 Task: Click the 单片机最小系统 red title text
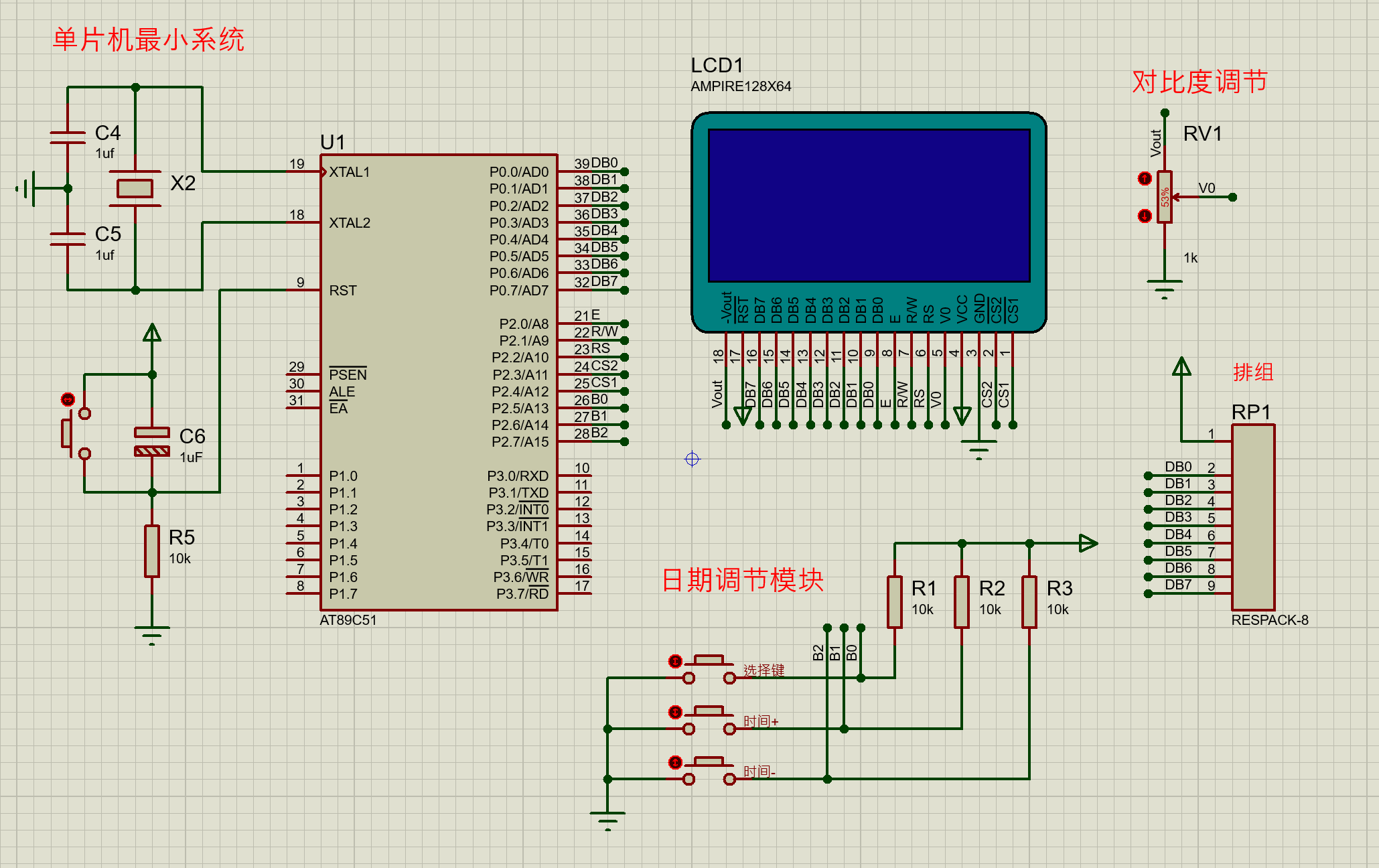148,40
